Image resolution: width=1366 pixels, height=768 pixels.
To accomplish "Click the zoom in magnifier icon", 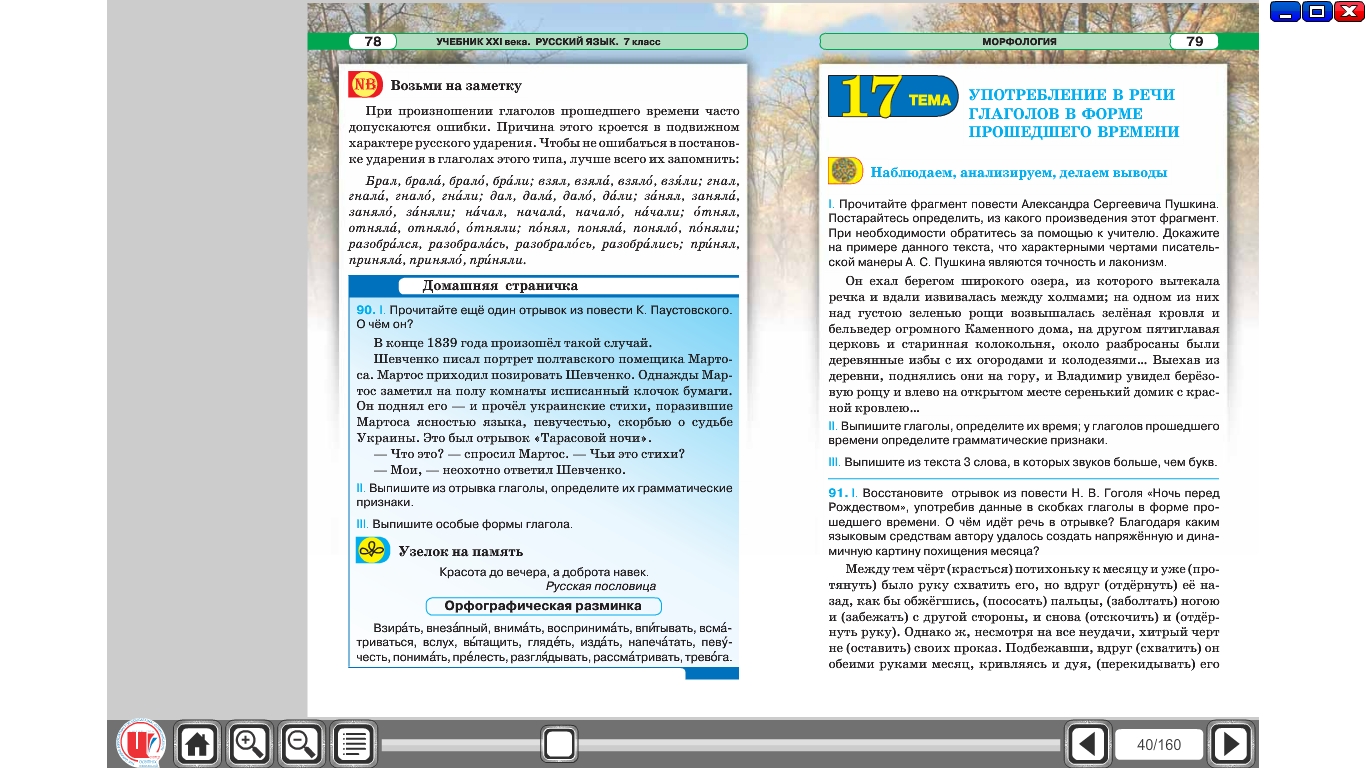I will [x=249, y=744].
